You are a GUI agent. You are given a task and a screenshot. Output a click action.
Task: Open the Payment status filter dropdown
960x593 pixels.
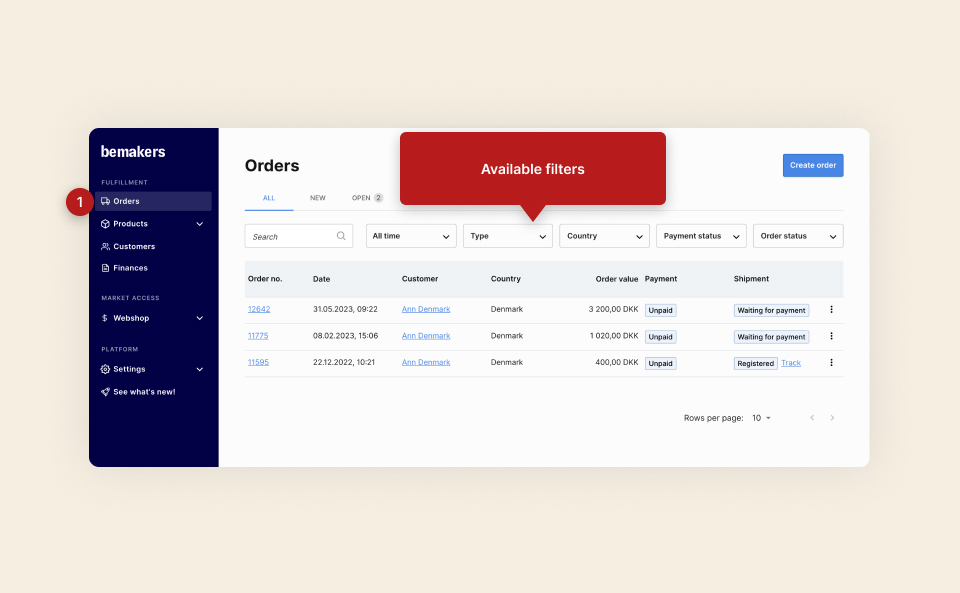click(x=701, y=236)
